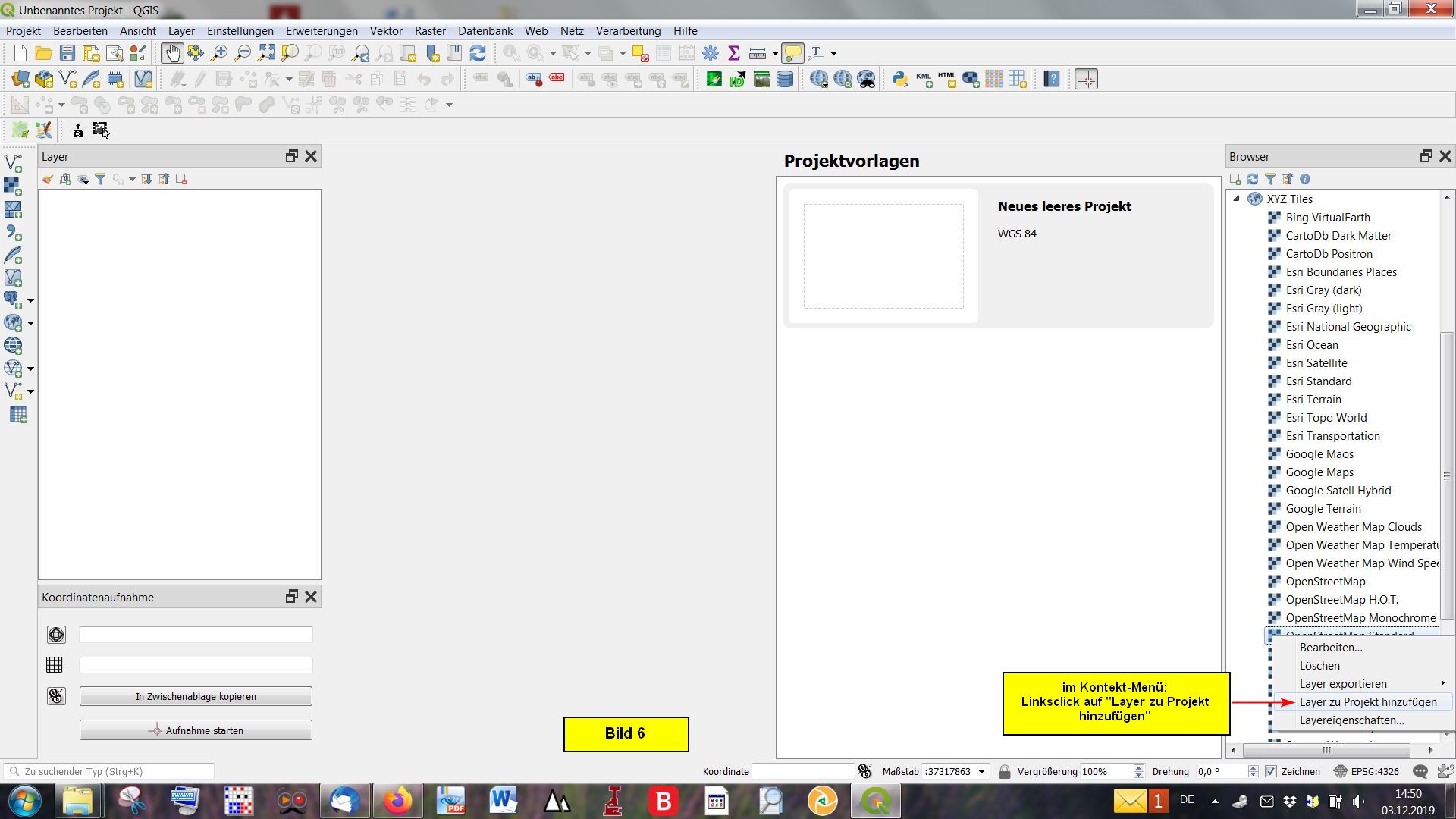Select the Pan Map hand tool

pyautogui.click(x=172, y=53)
